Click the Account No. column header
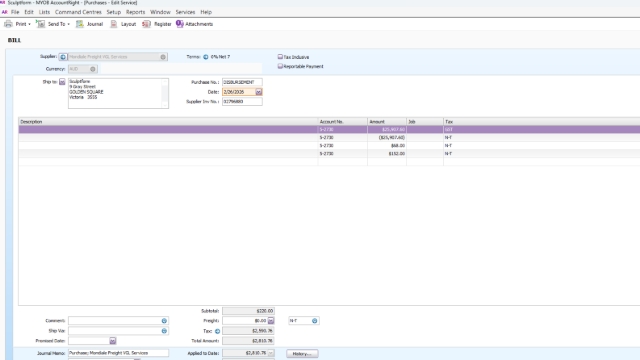This screenshot has width=640, height=360. pos(342,122)
